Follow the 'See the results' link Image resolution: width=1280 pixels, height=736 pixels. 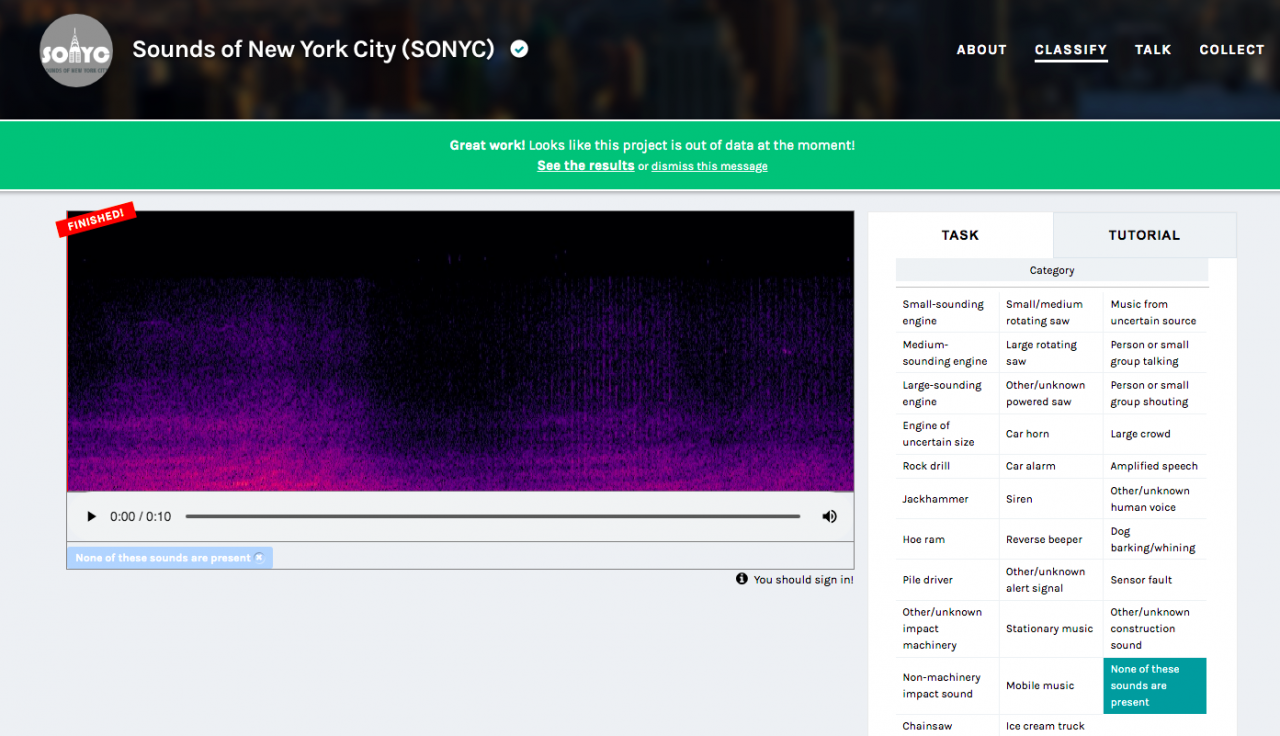pyautogui.click(x=586, y=165)
